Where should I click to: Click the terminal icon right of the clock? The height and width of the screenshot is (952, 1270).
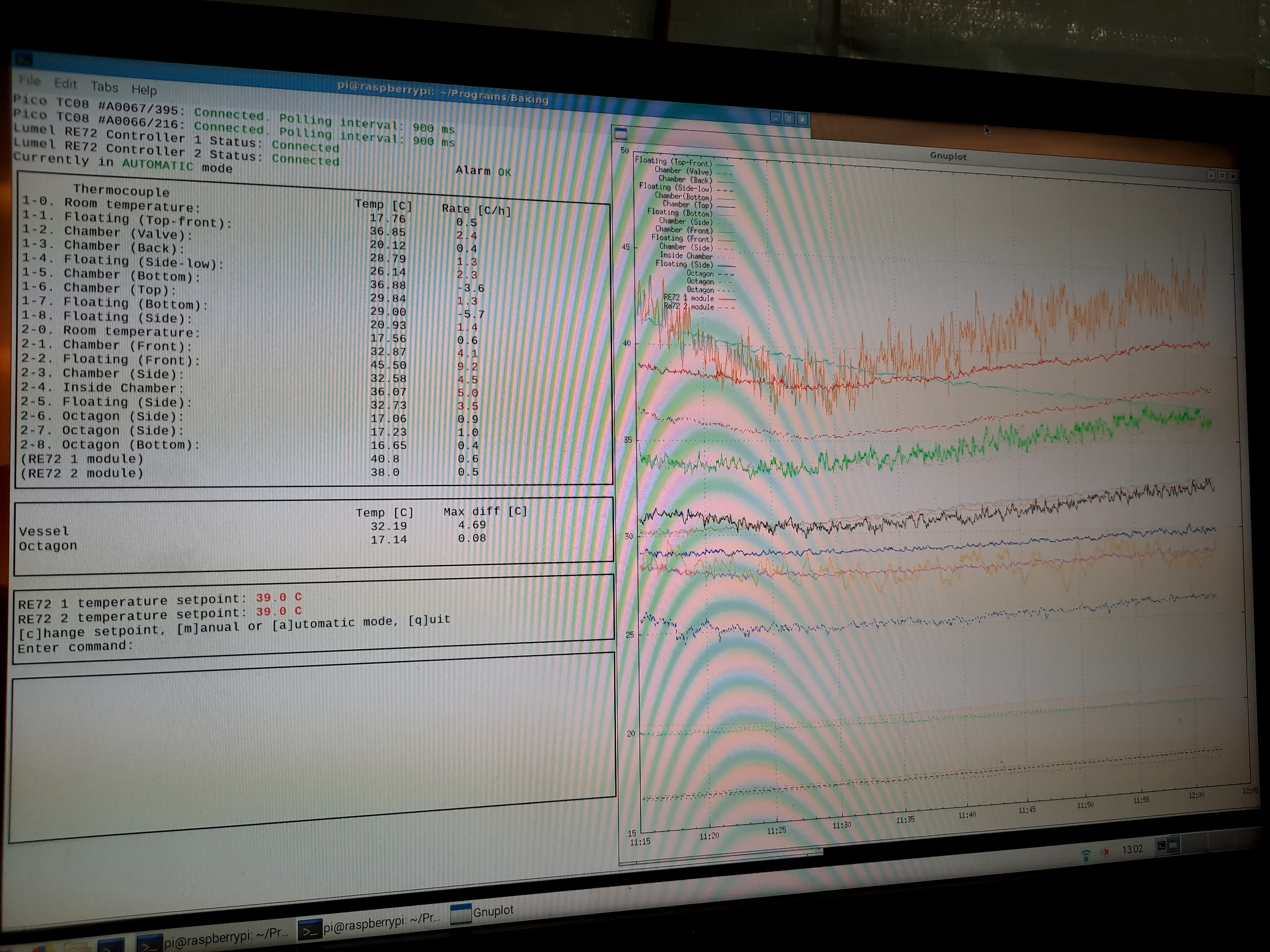click(1161, 846)
